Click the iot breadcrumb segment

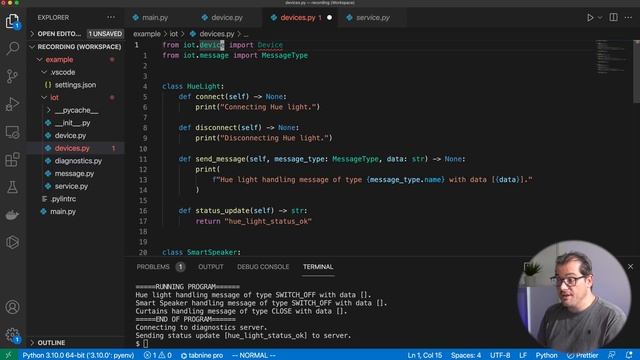coord(174,34)
